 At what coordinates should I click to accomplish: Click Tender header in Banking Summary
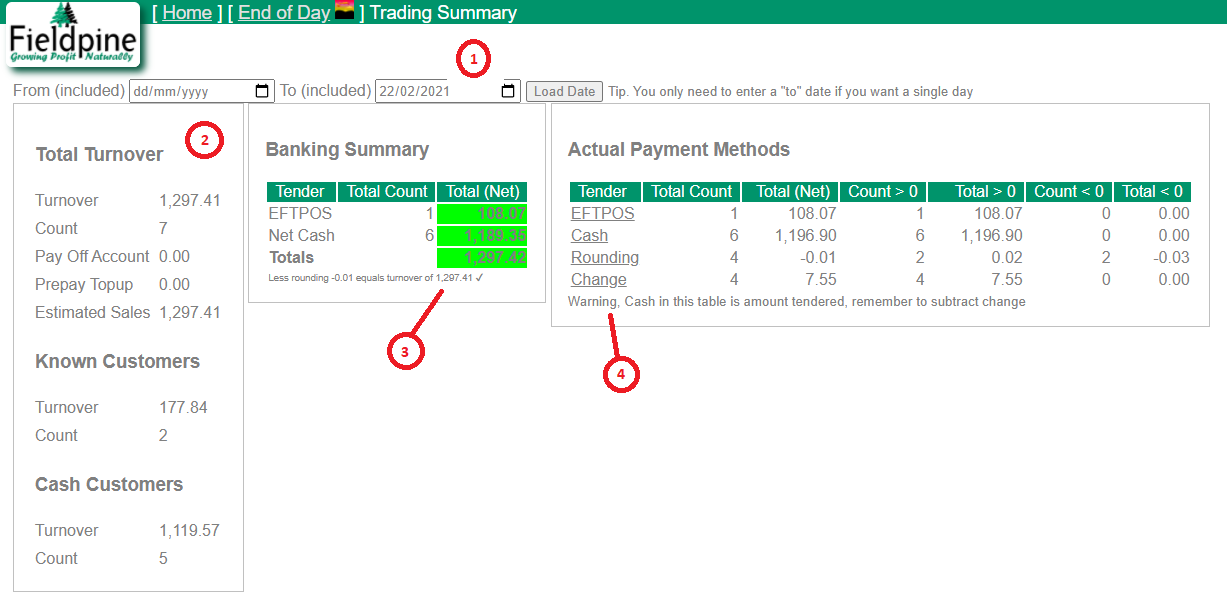[301, 191]
